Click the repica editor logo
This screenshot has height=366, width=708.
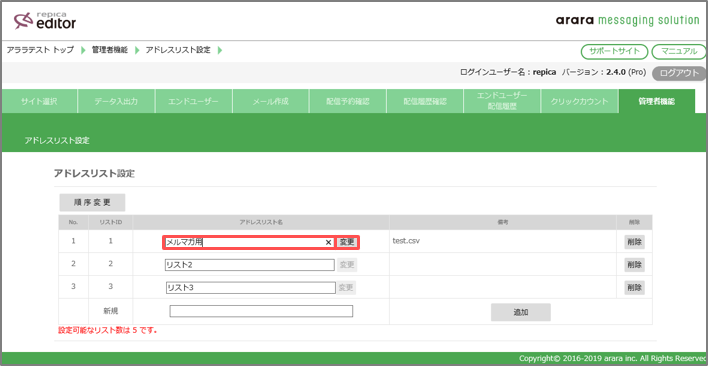[x=44, y=21]
